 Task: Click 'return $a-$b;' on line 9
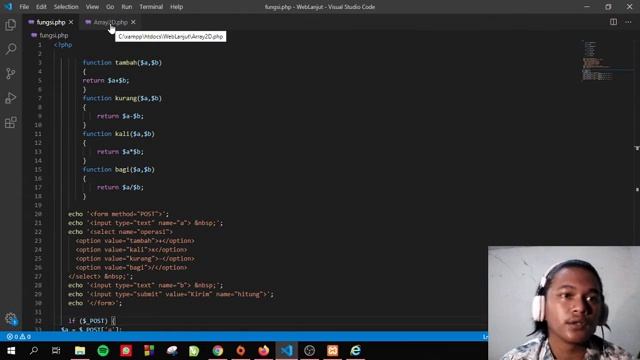120,116
